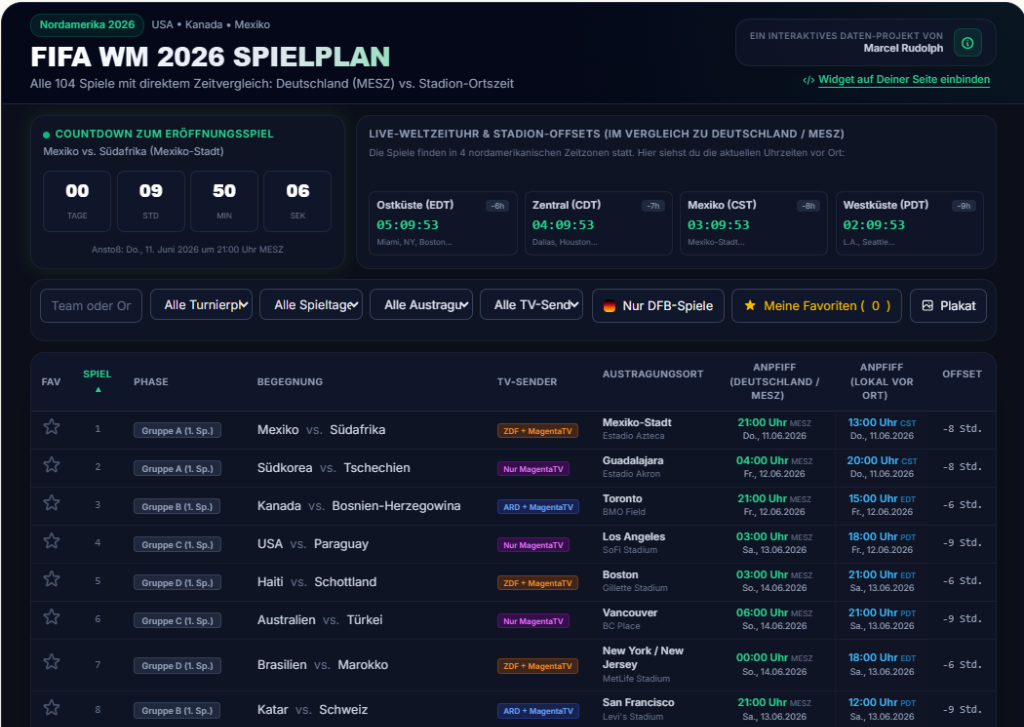Favorite the USA vs. Paraguay match star
Image resolution: width=1024 pixels, height=727 pixels.
[x=52, y=541]
